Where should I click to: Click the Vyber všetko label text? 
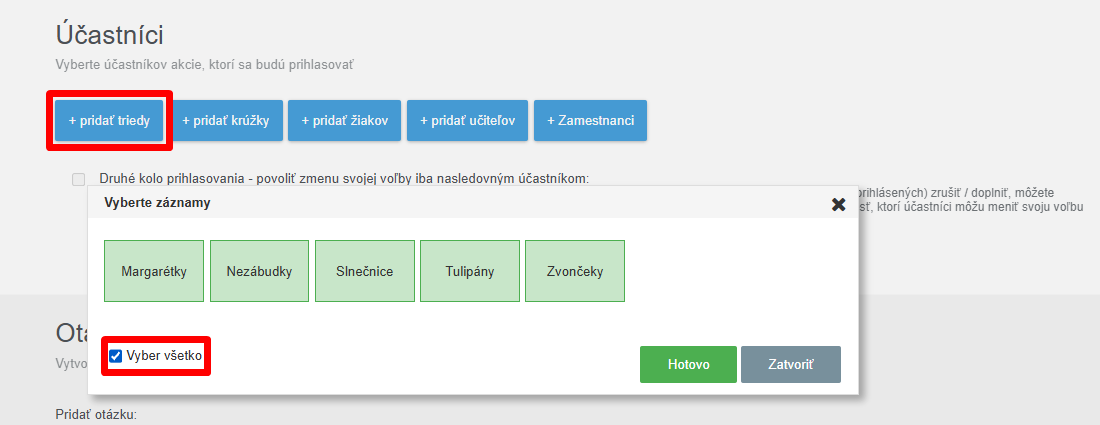tap(164, 356)
